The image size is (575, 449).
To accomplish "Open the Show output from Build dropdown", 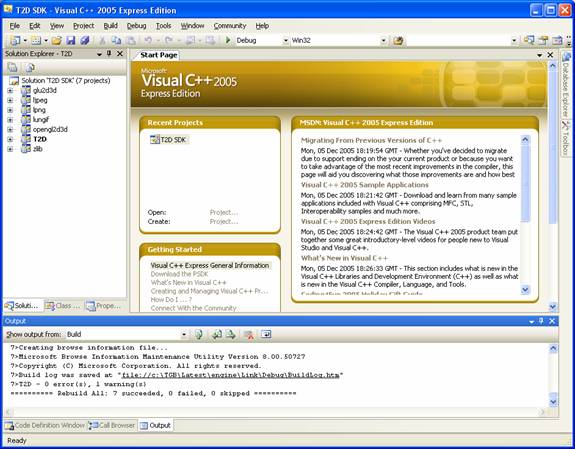I will pos(184,334).
